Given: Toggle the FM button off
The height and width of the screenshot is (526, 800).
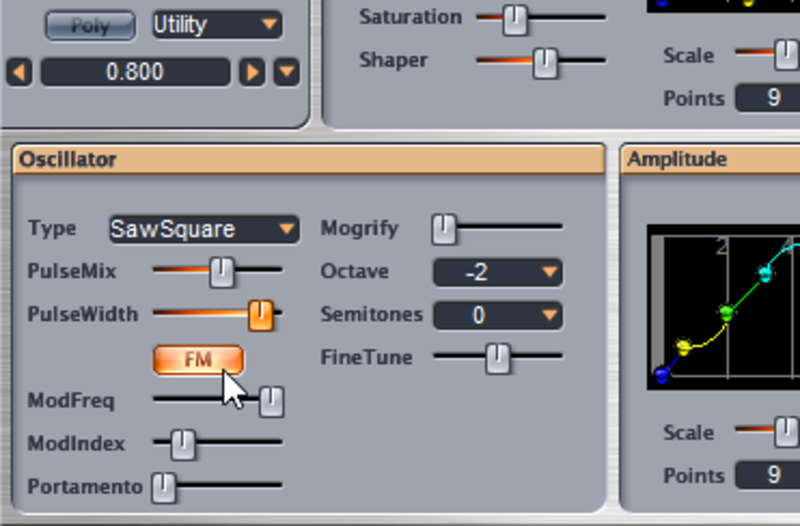Looking at the screenshot, I should [198, 360].
